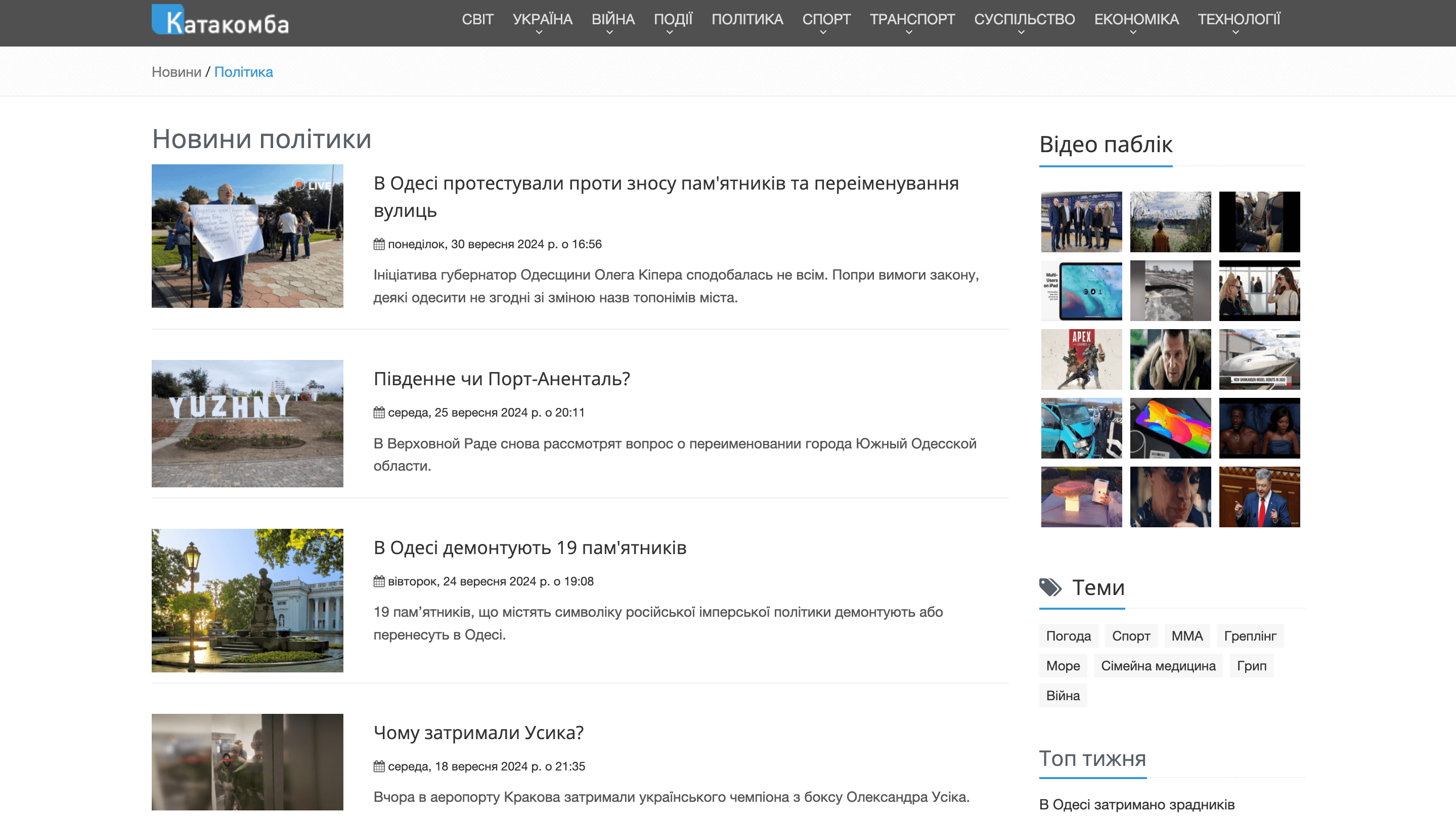Open ТЕХНОЛОГІЇ navigation item
Image resolution: width=1456 pixels, height=818 pixels.
pos(1240,19)
